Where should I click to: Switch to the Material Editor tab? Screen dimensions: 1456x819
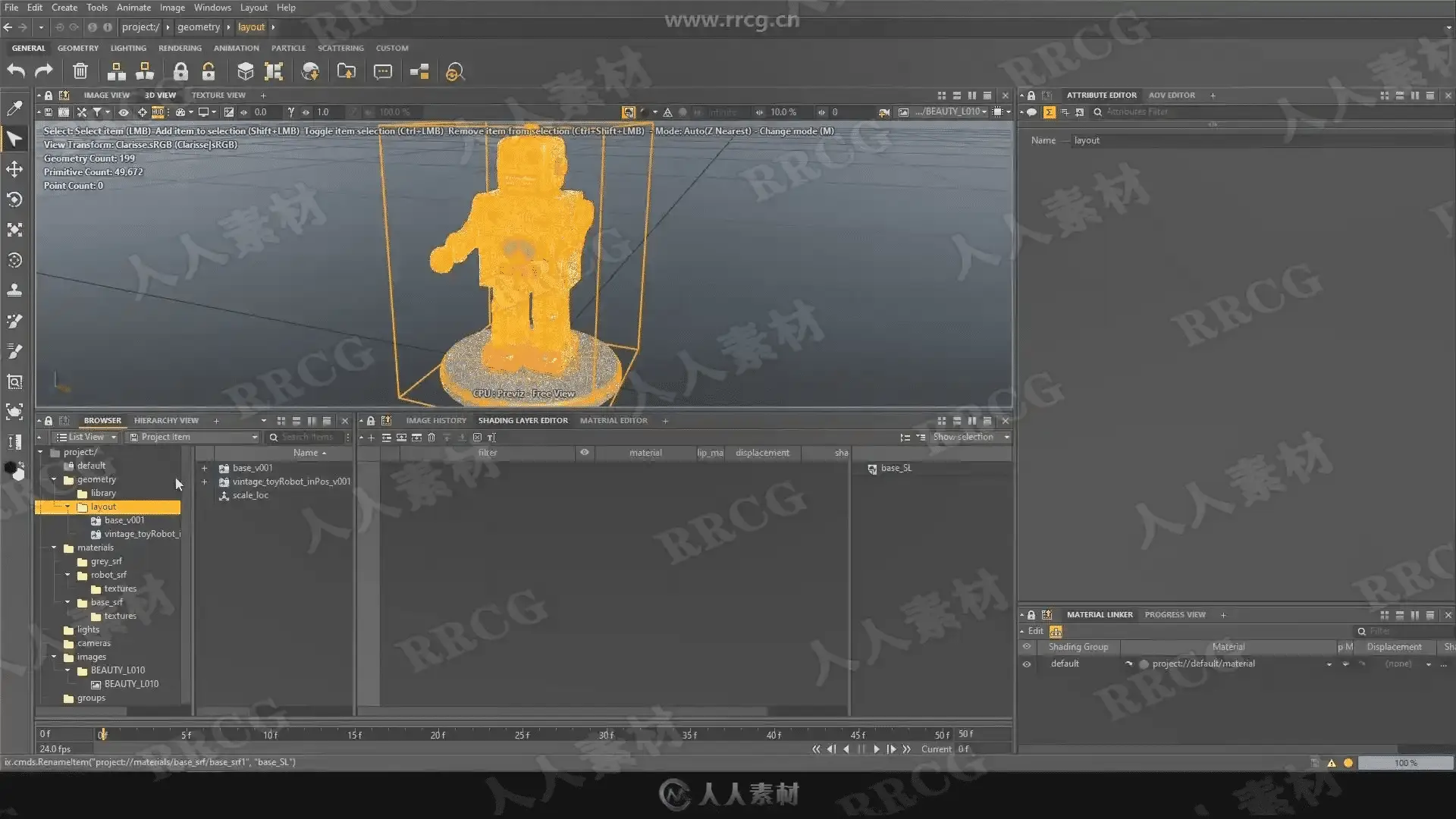(613, 420)
